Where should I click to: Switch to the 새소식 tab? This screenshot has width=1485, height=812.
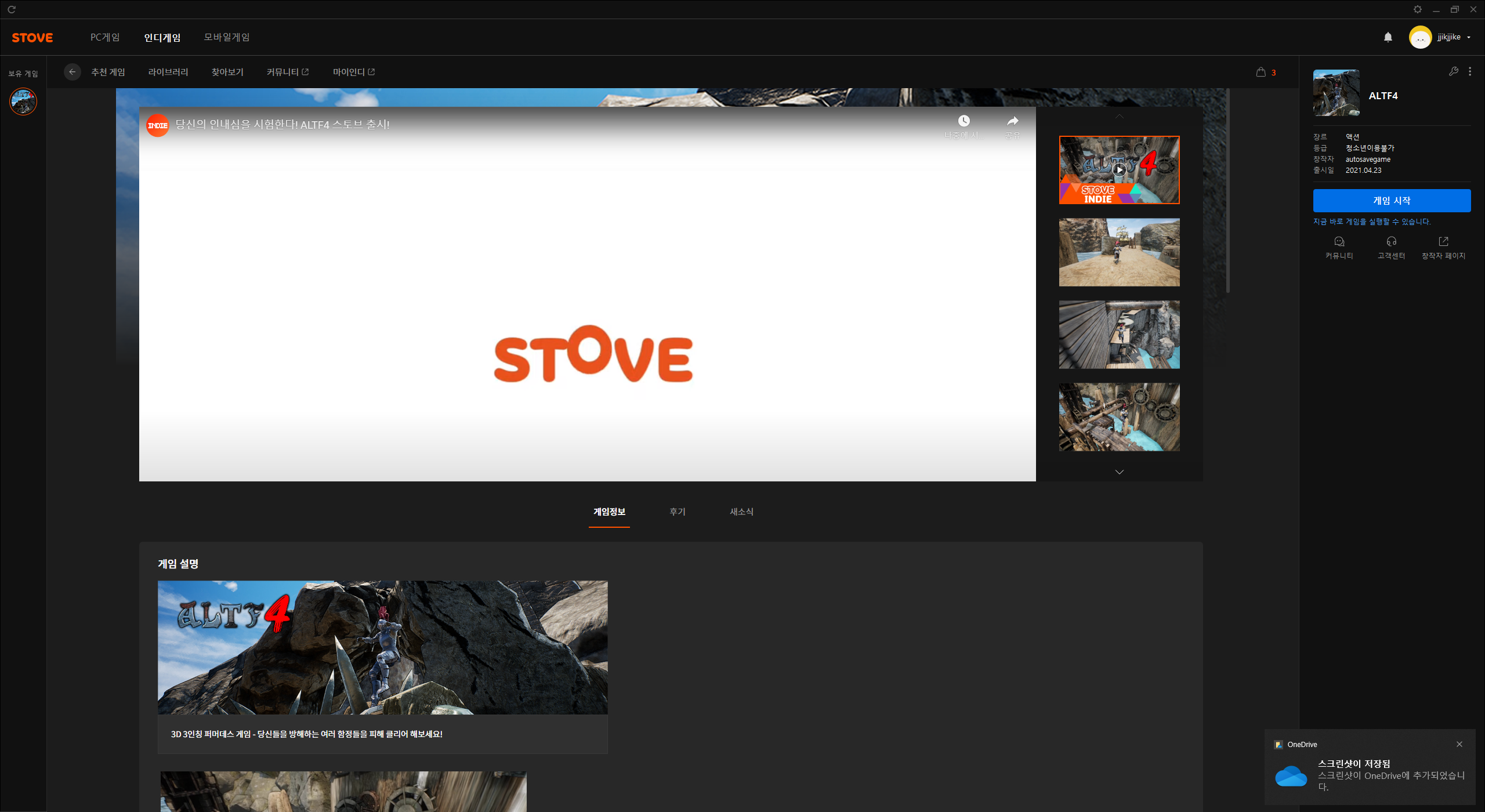741,512
